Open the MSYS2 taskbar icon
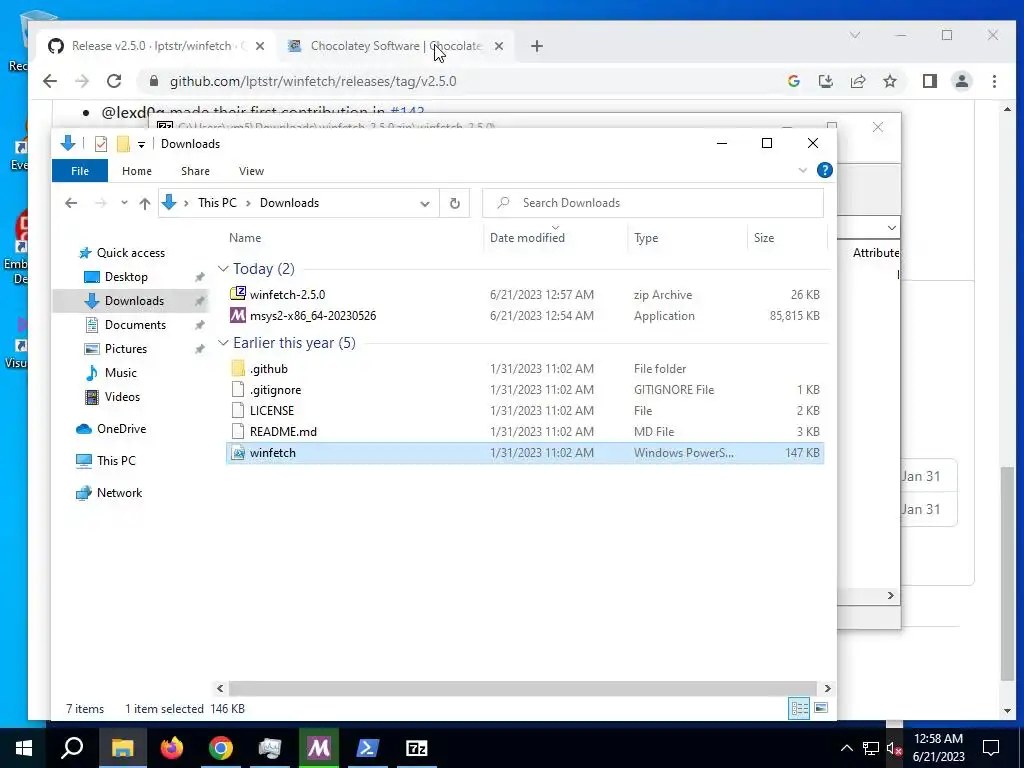Viewport: 1024px width, 768px height. (x=319, y=748)
